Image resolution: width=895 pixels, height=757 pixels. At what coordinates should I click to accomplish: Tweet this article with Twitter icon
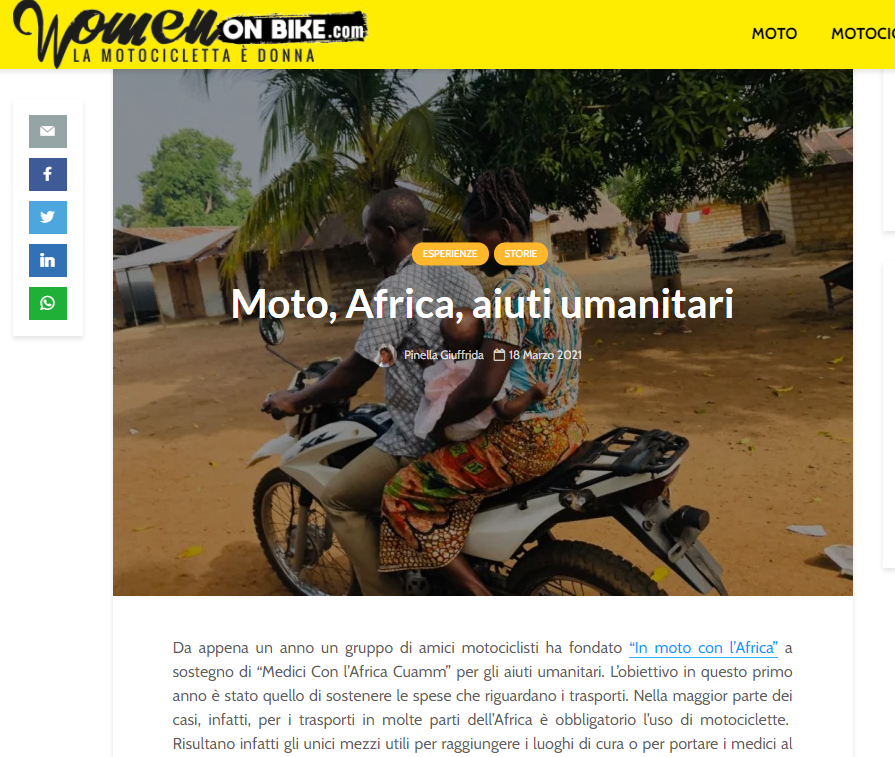[x=48, y=217]
